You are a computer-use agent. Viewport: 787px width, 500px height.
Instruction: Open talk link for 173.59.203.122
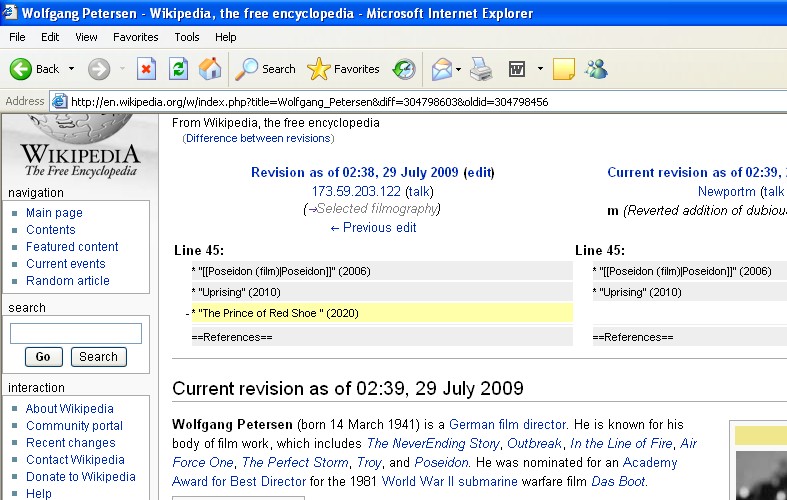(x=419, y=192)
